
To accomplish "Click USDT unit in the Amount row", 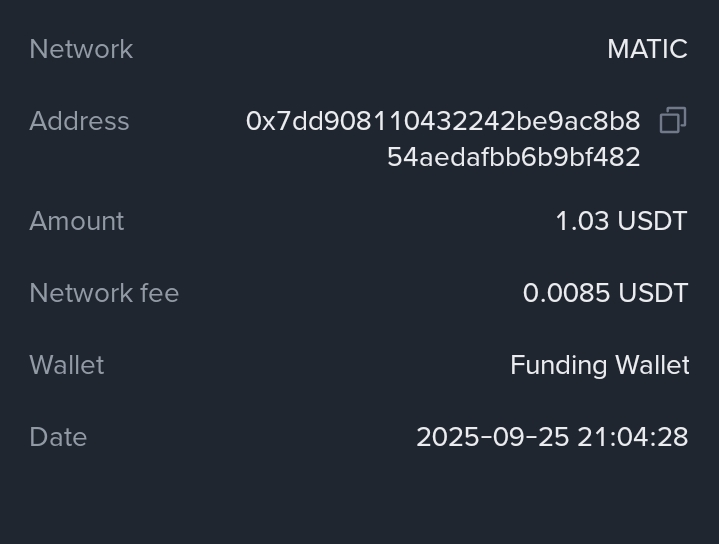I will pos(653,221).
